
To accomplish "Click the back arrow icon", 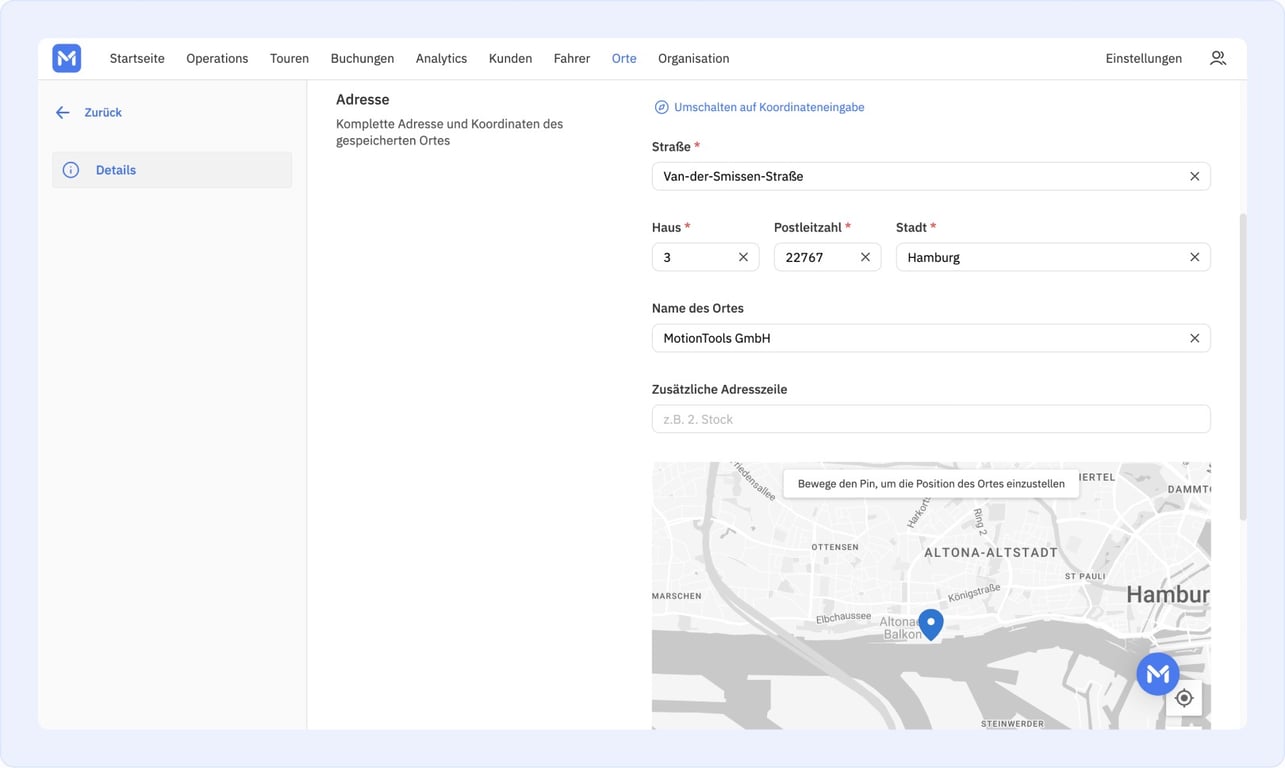I will pos(63,113).
